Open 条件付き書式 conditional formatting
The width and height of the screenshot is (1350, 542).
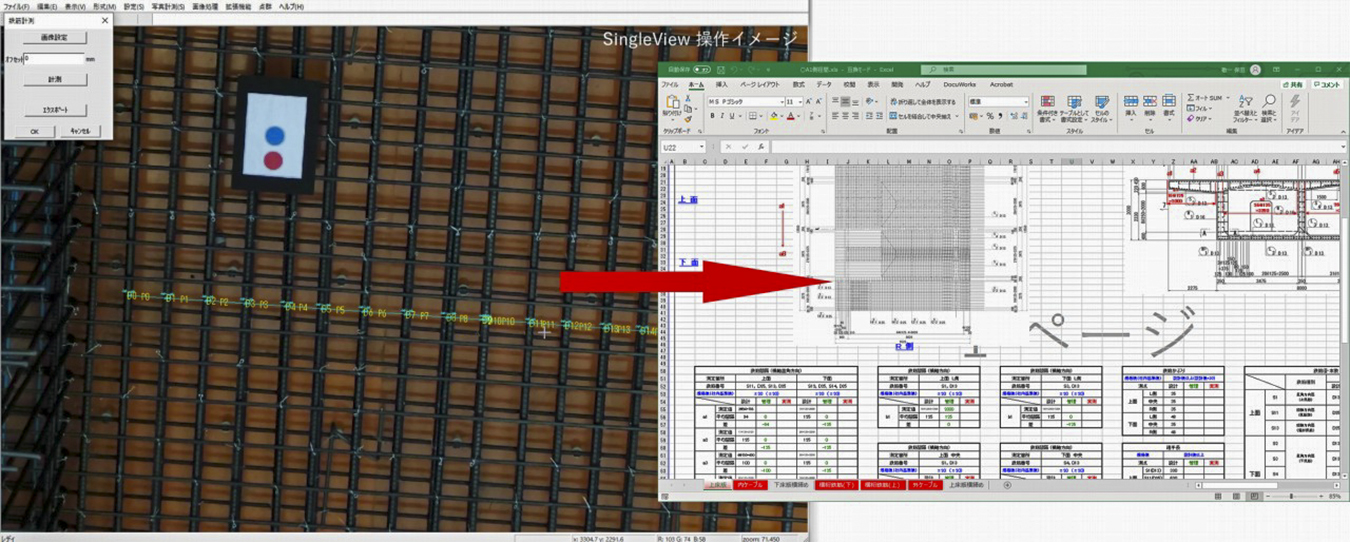(x=1047, y=111)
